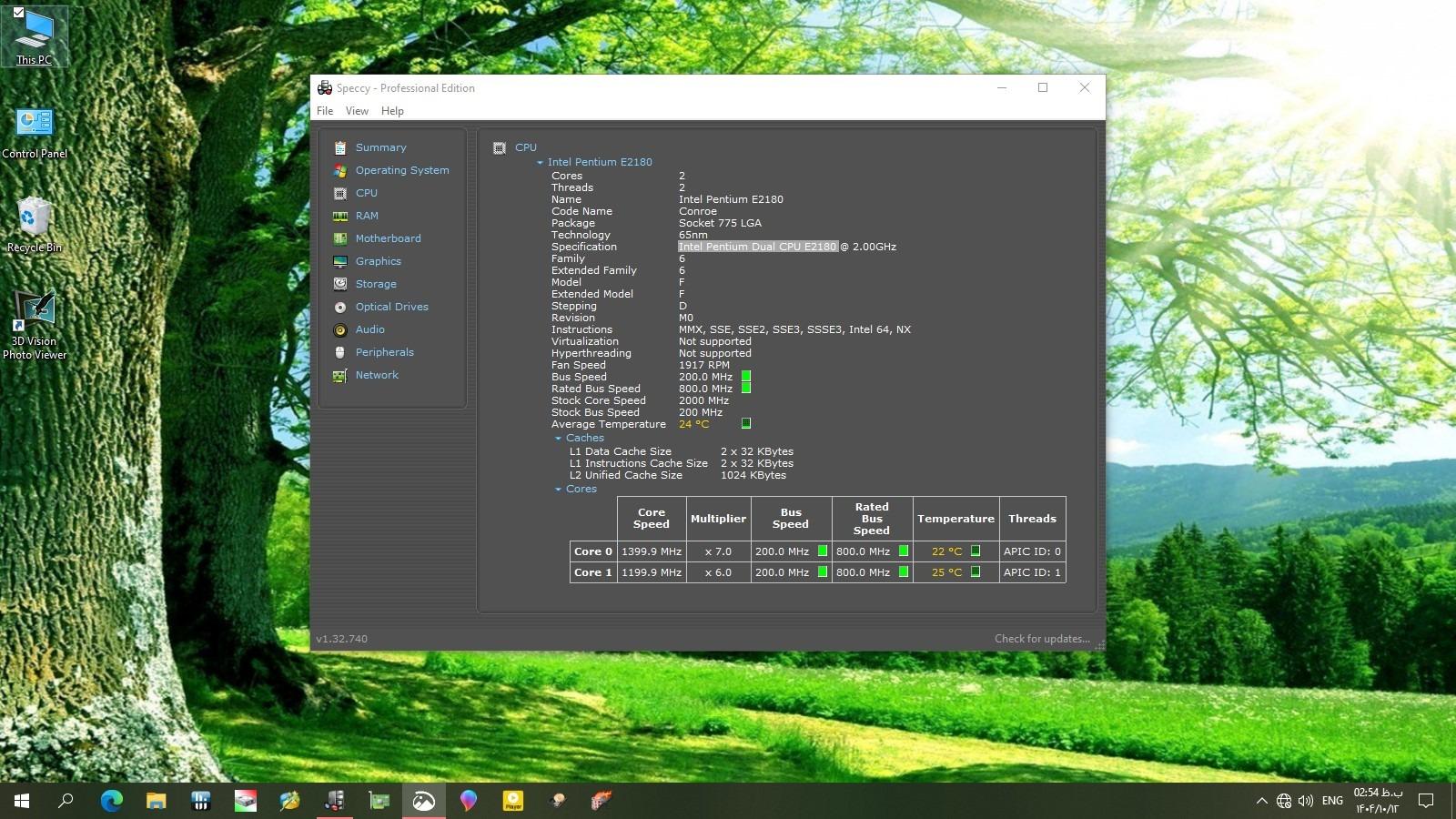Collapse the Intel Pentium E2180 tree node
Viewport: 1456px width, 819px height.
[x=540, y=163]
